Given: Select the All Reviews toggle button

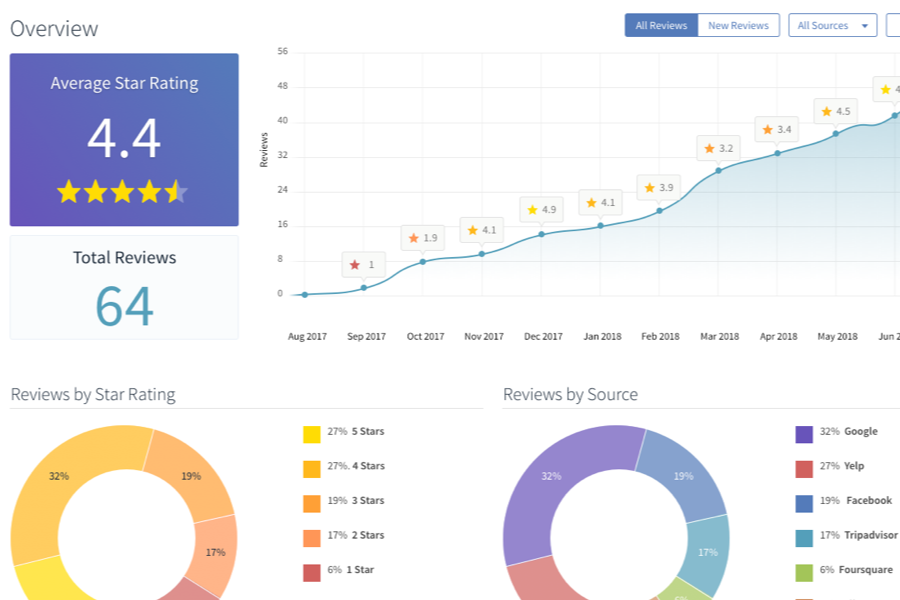Looking at the screenshot, I should [x=661, y=25].
